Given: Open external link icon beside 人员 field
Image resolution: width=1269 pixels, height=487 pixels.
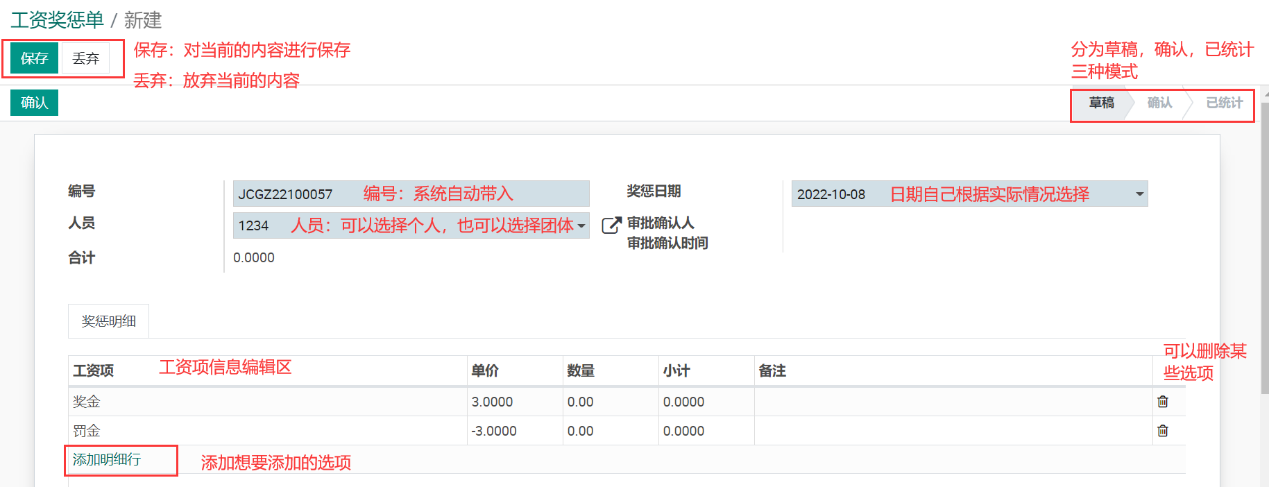Looking at the screenshot, I should (611, 226).
